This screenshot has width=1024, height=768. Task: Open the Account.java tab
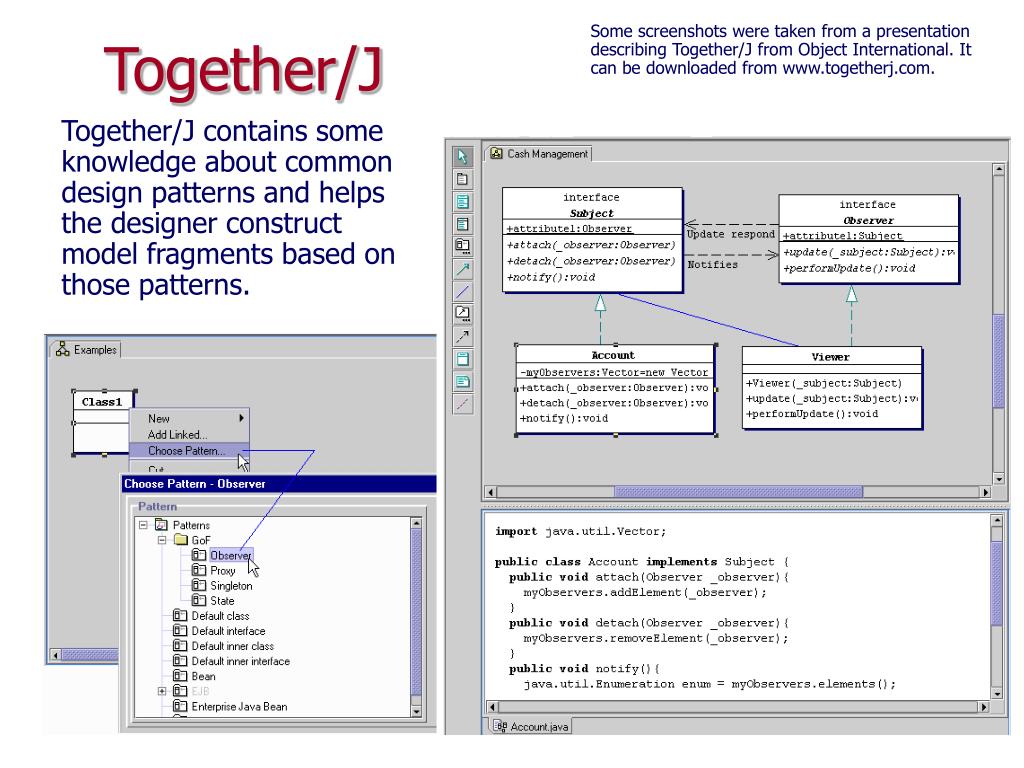tap(530, 726)
